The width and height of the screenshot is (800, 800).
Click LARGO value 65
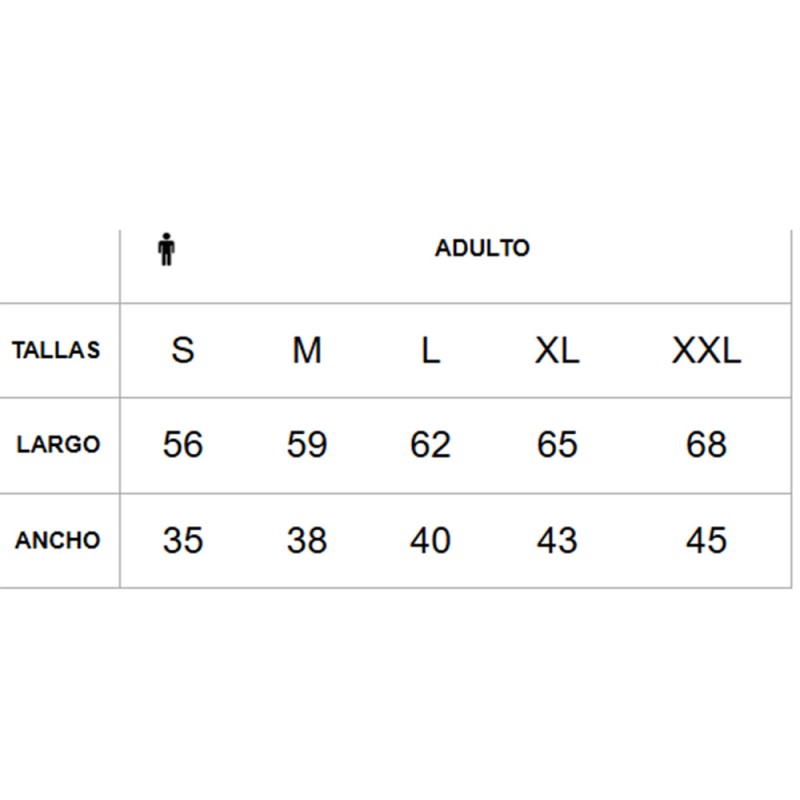click(557, 444)
